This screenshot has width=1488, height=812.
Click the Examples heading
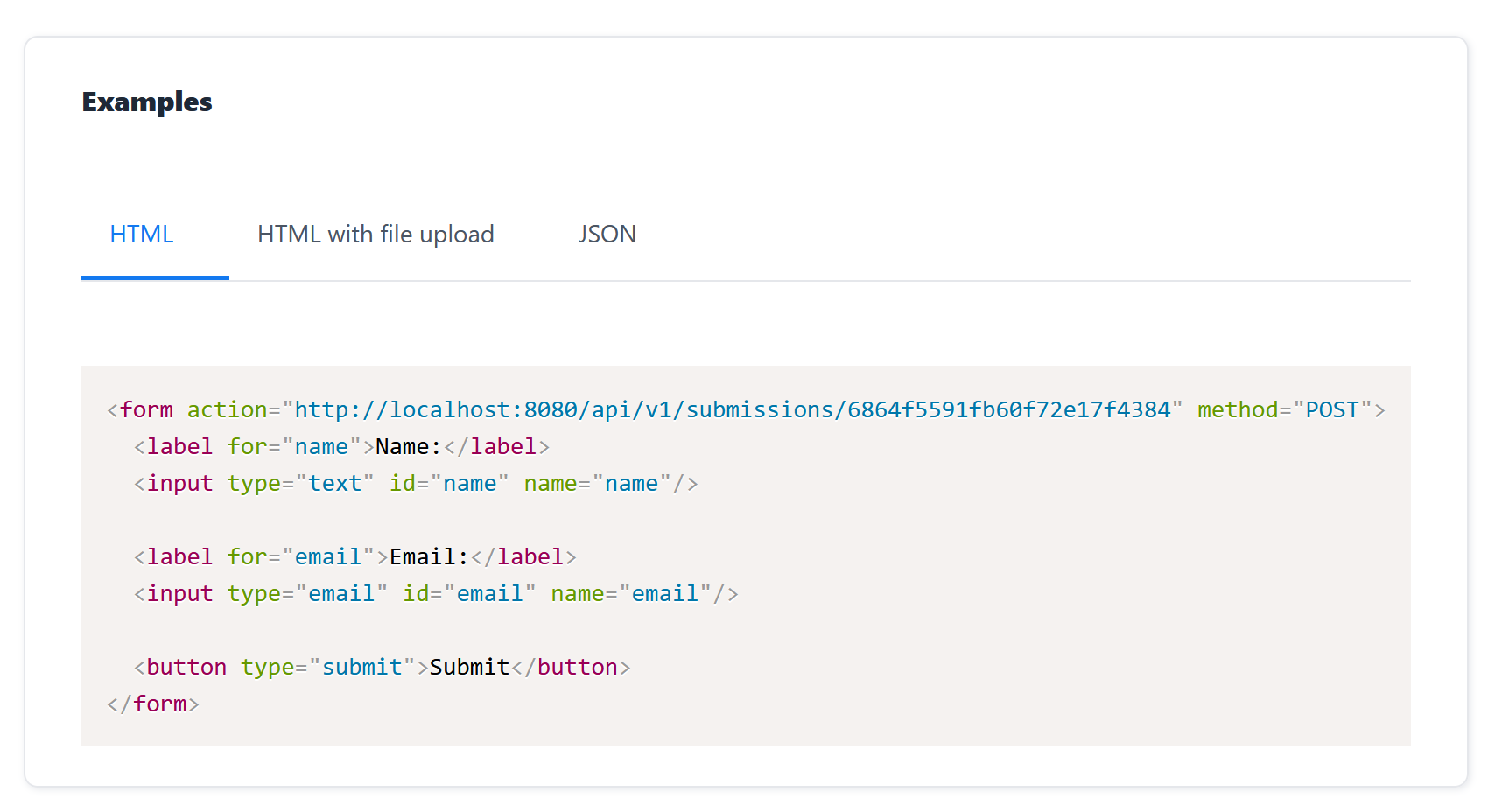[146, 101]
